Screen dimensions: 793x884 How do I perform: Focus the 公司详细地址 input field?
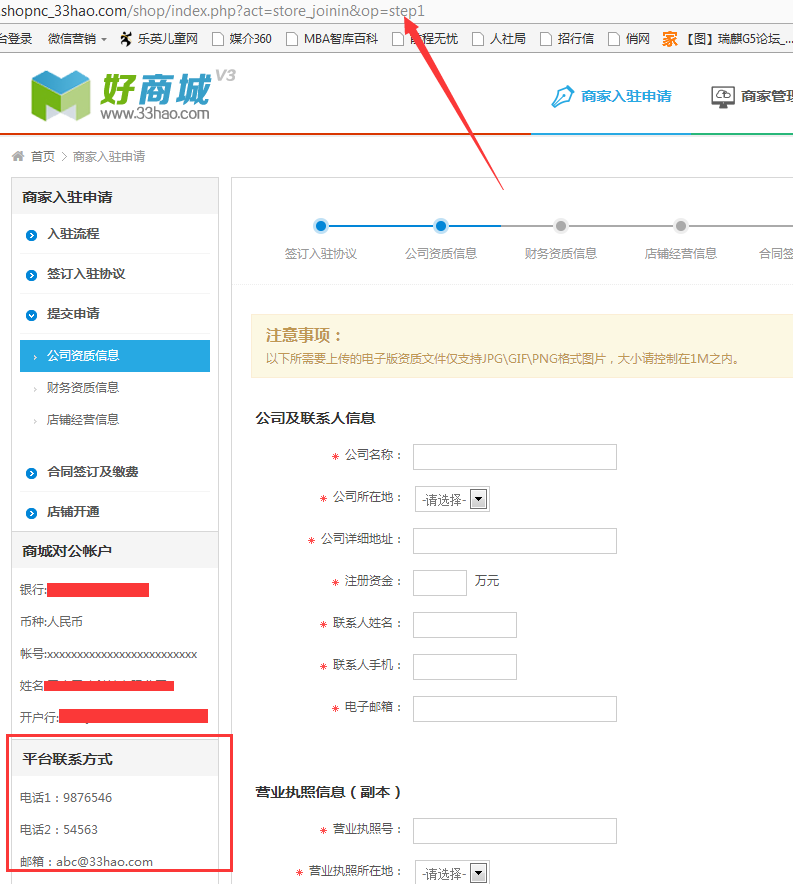[x=515, y=541]
